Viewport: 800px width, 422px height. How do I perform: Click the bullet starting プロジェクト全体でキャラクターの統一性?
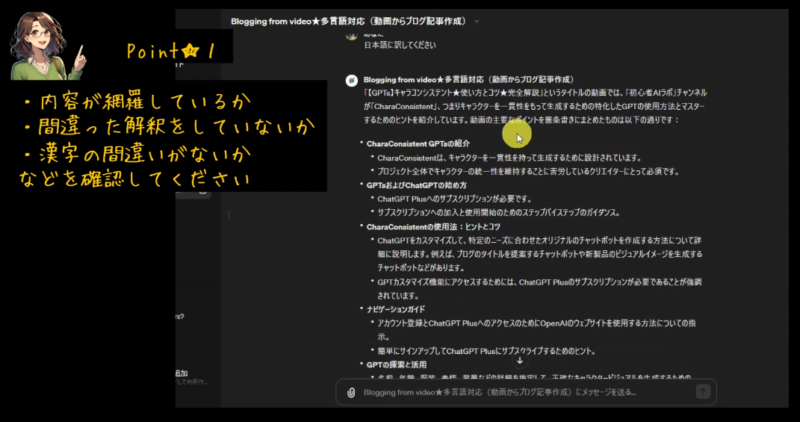pos(528,171)
